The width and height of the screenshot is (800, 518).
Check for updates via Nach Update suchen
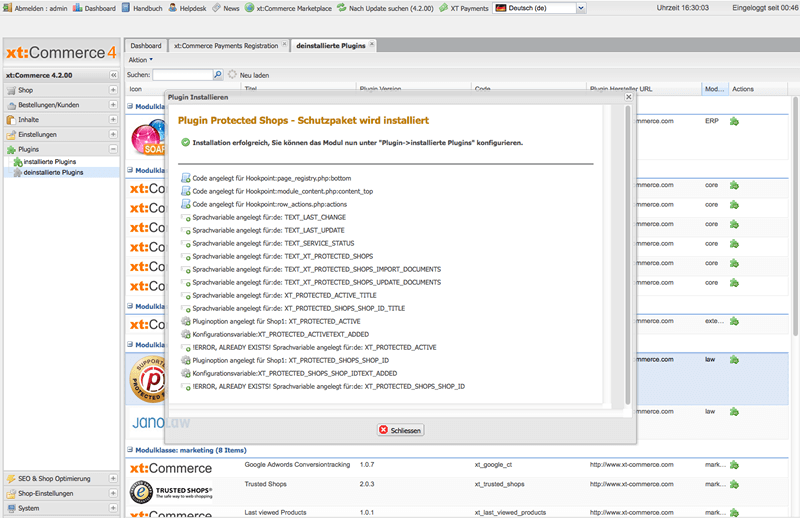(385, 8)
